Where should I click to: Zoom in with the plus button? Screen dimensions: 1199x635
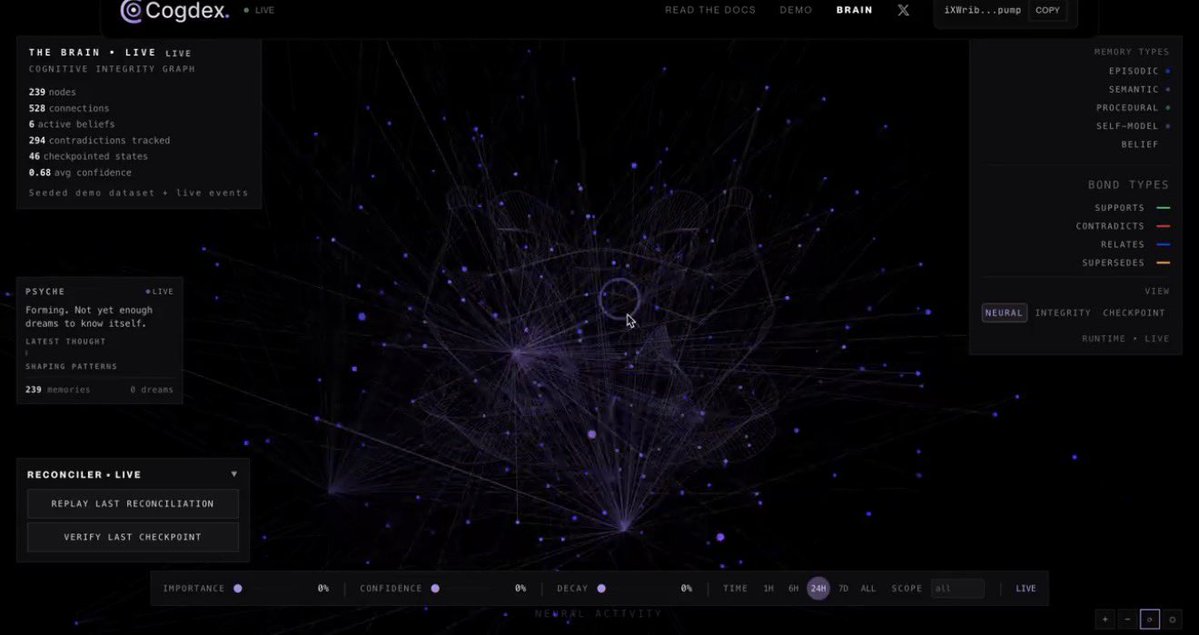tap(1105, 619)
